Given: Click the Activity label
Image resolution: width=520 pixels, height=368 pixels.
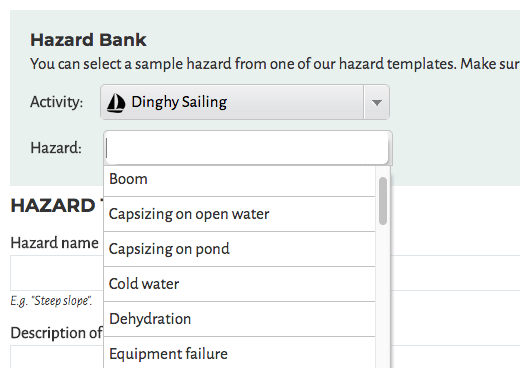Looking at the screenshot, I should pos(57,102).
